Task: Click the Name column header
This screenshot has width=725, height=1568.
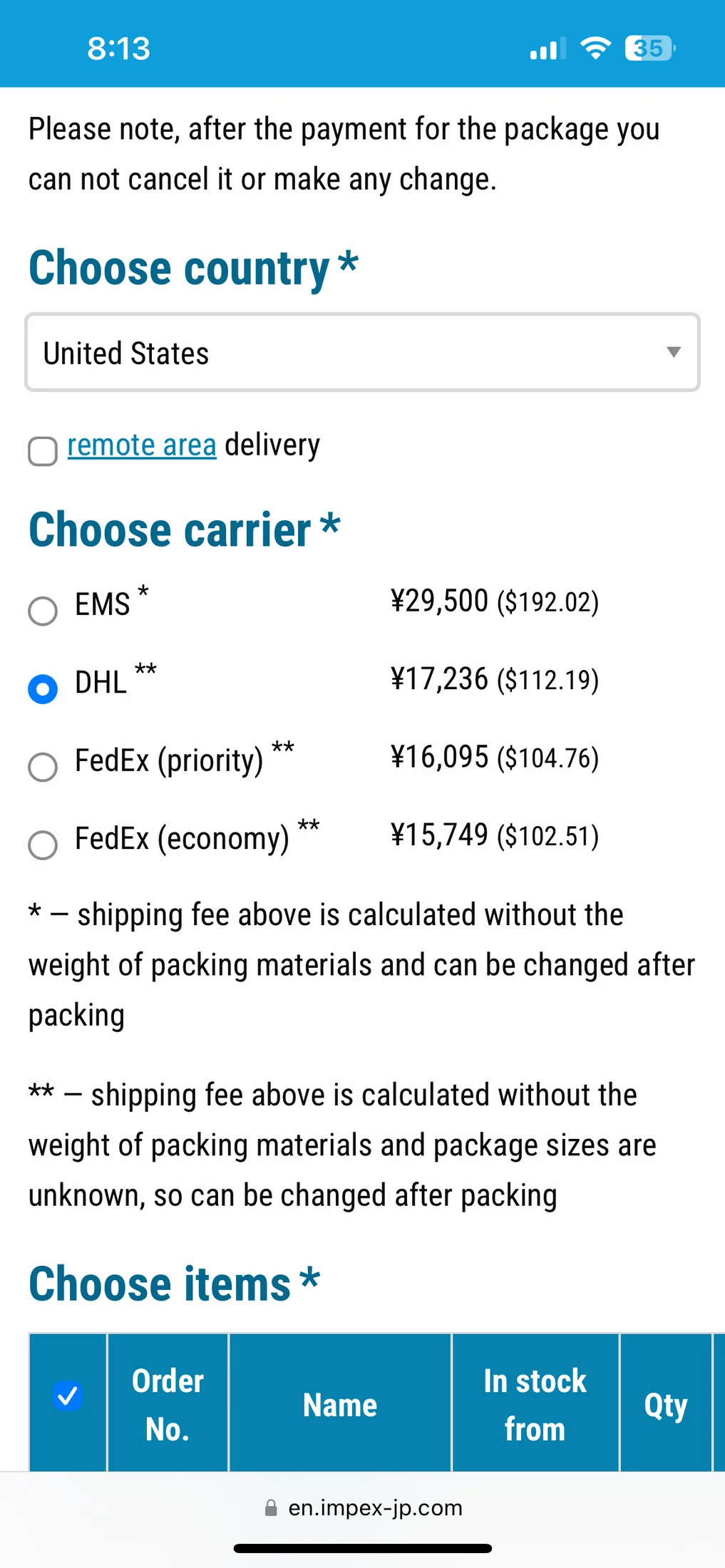Action: click(340, 1404)
